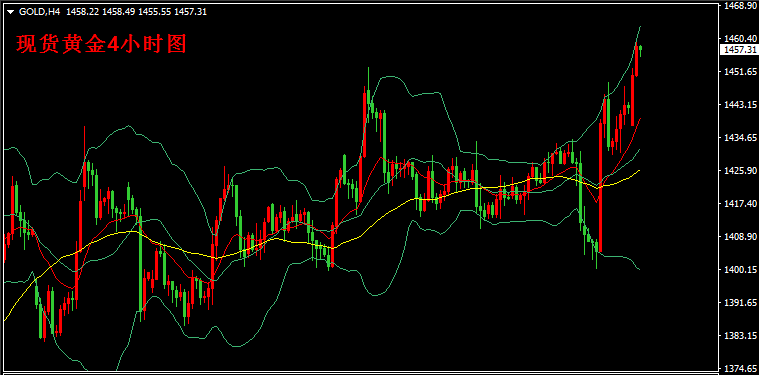
Task: Click the 1460.40 price axis label
Action: [740, 39]
